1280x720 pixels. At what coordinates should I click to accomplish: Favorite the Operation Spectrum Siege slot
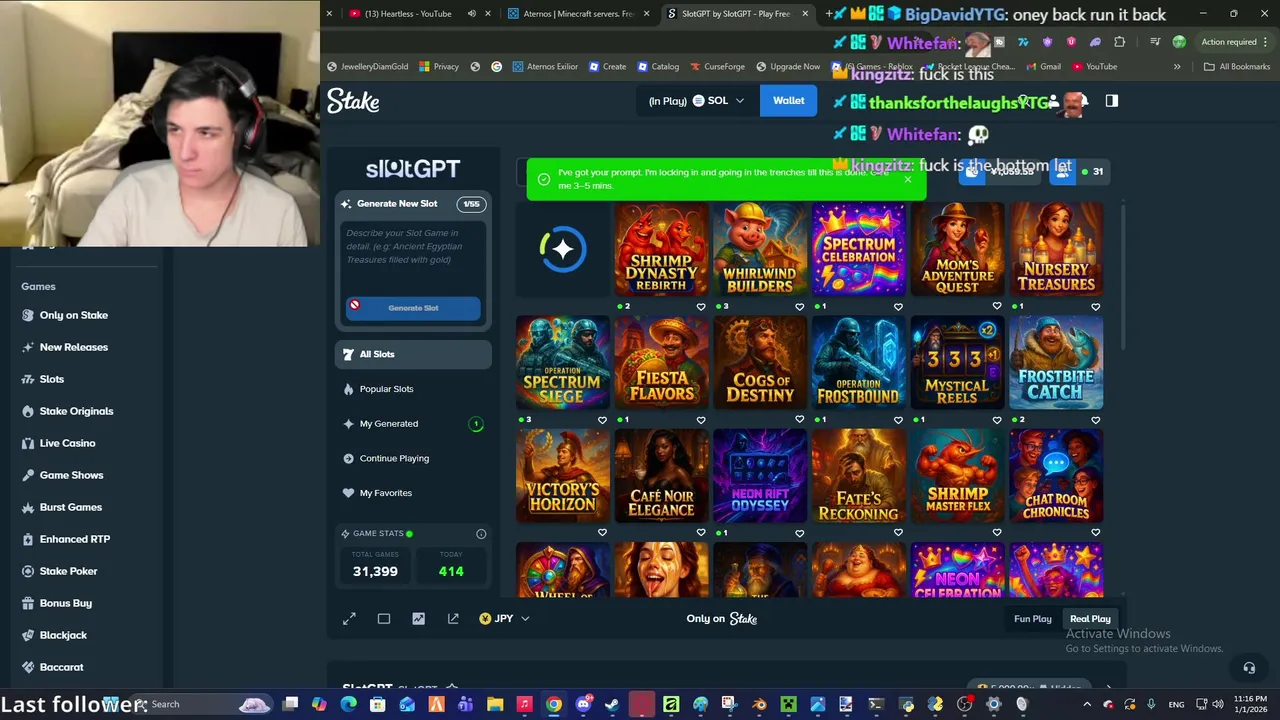tap(602, 420)
